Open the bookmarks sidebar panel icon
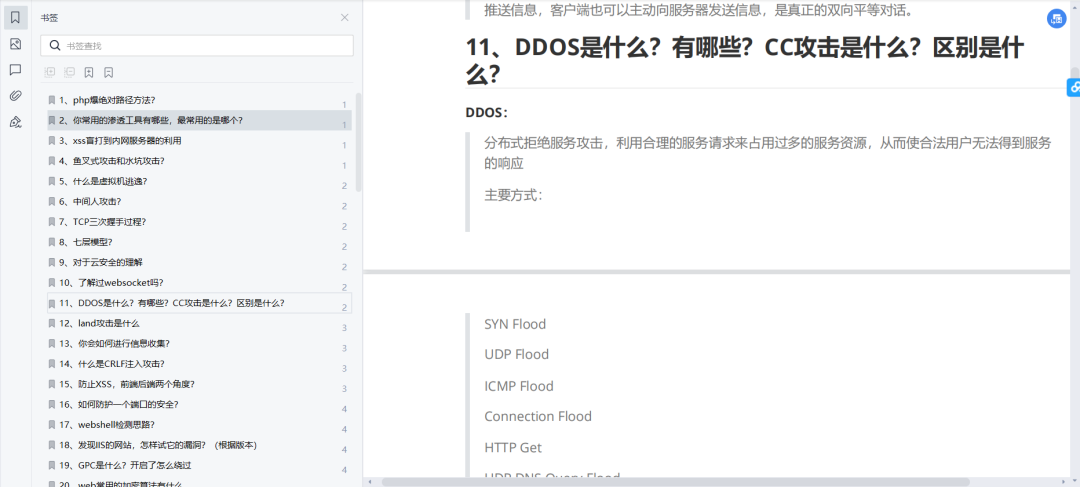Viewport: 1080px width, 487px height. point(15,17)
